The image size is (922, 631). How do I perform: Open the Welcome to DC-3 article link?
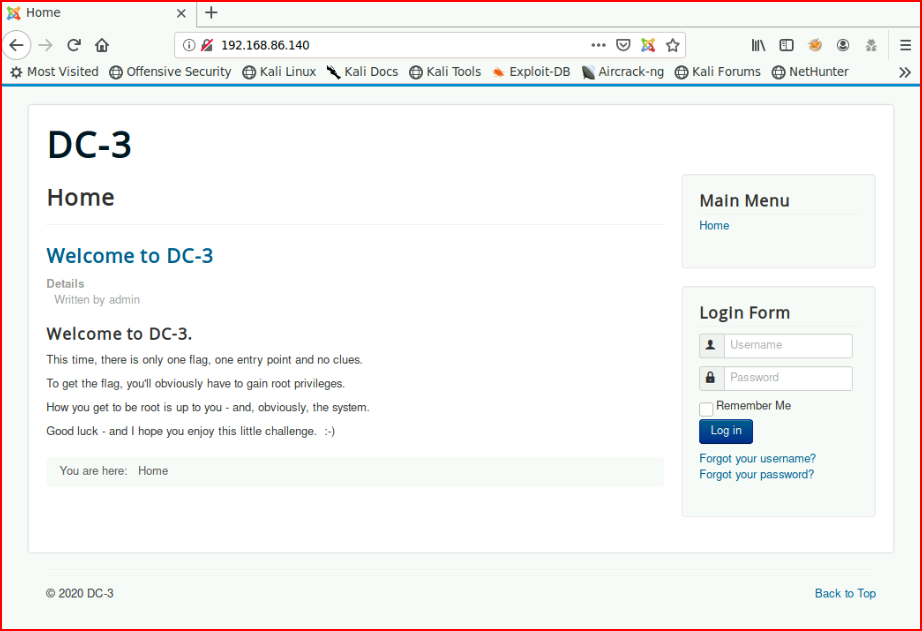click(129, 256)
